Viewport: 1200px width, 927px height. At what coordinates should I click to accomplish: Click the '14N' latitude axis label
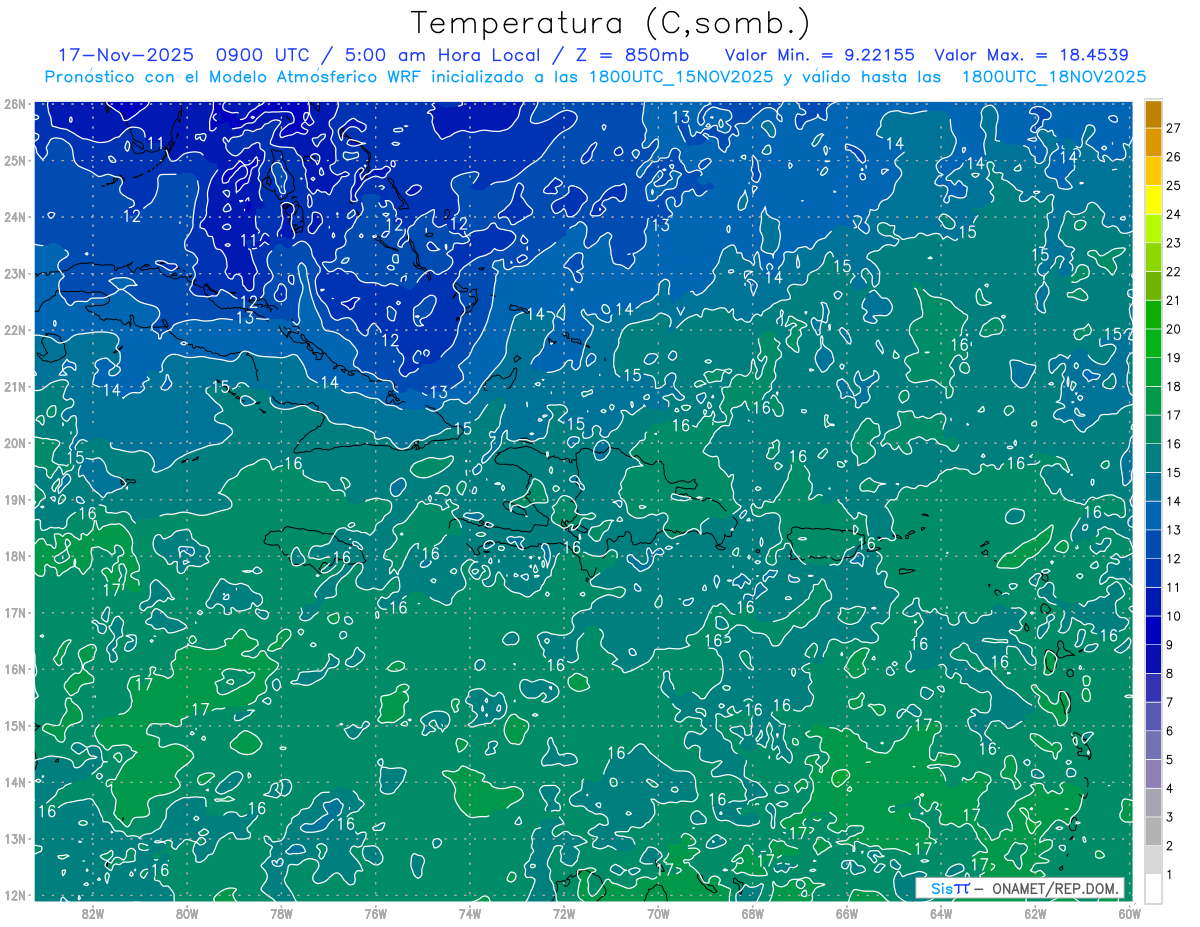coord(14,782)
